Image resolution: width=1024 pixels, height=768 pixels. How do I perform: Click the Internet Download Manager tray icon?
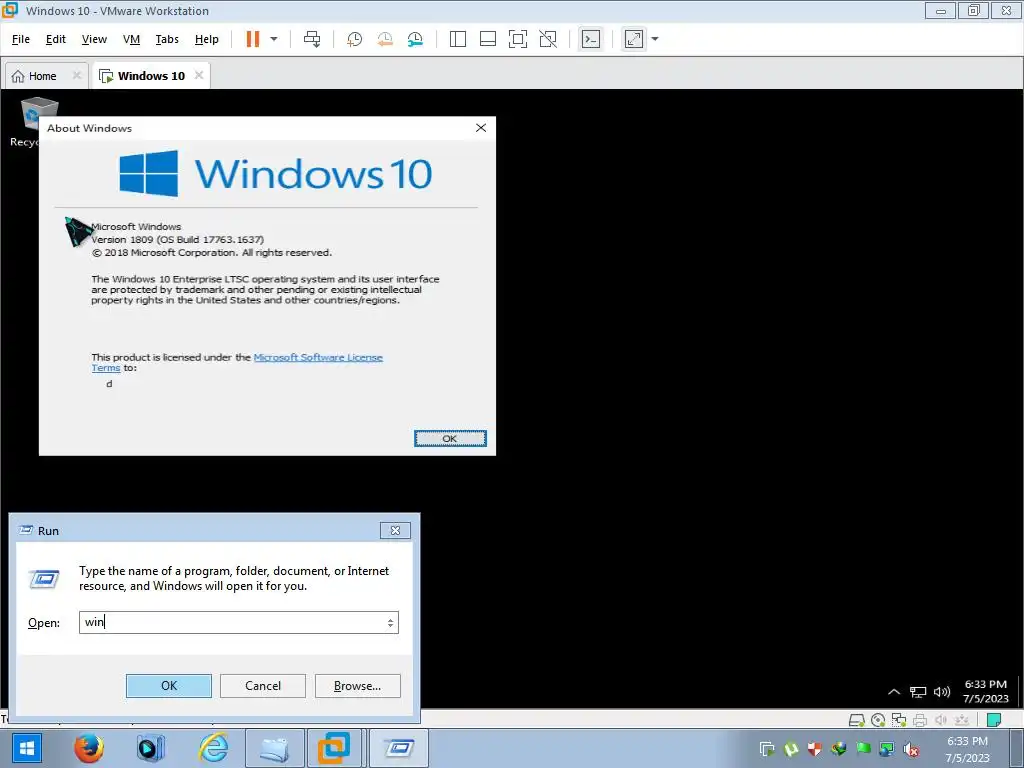839,749
